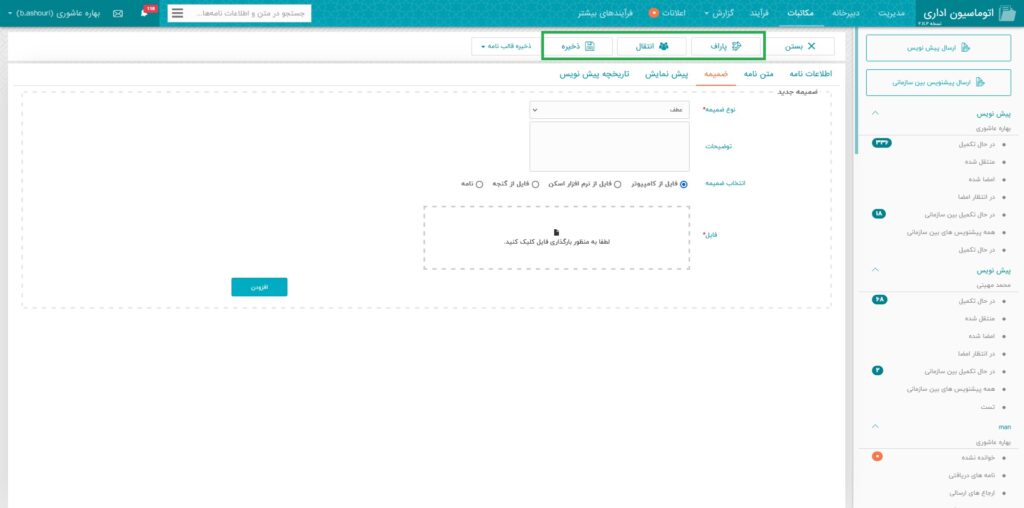The width and height of the screenshot is (1024, 508).
Task: Open the گزارش menu dropdown
Action: [719, 14]
